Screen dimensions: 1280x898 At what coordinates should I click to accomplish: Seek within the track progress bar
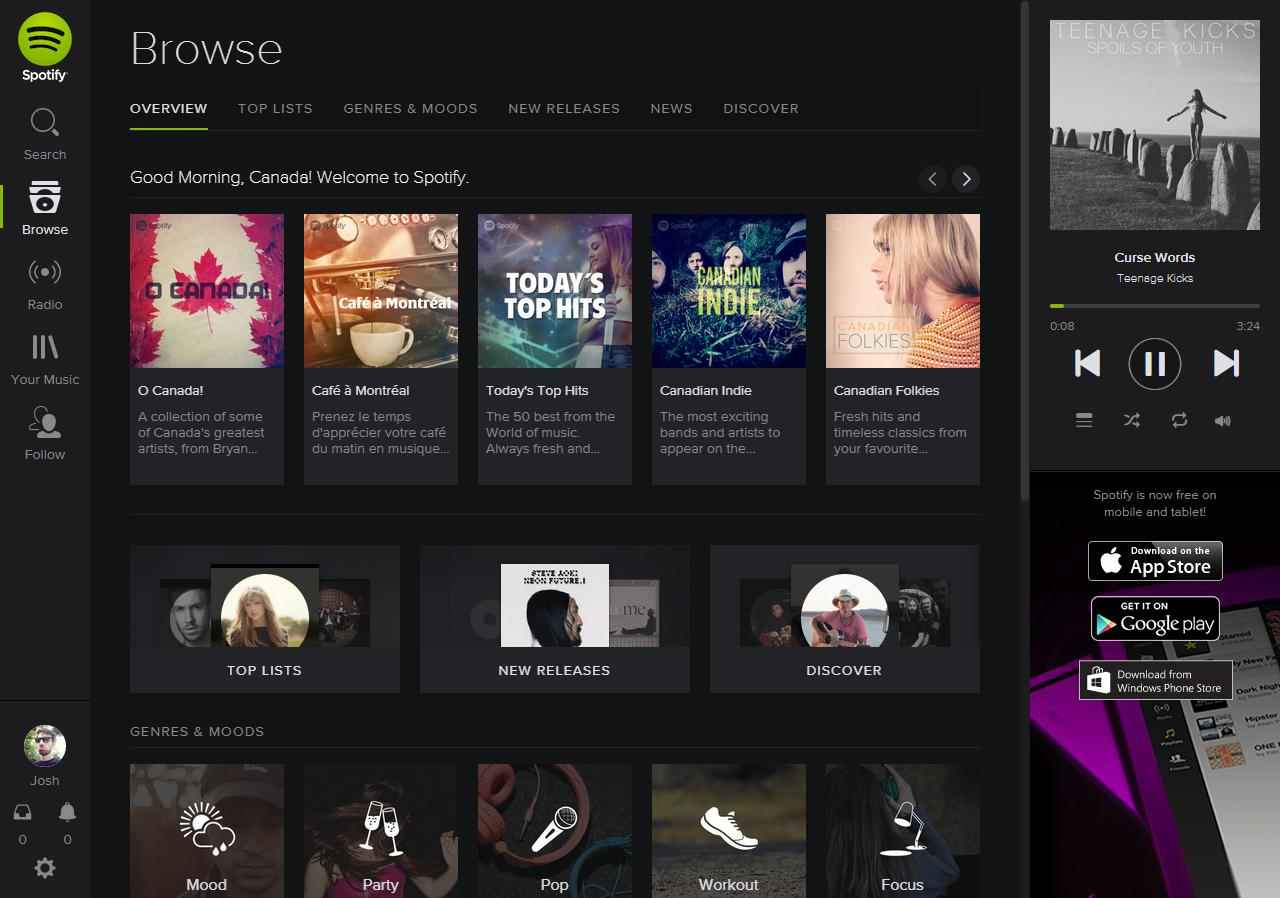tap(1155, 306)
